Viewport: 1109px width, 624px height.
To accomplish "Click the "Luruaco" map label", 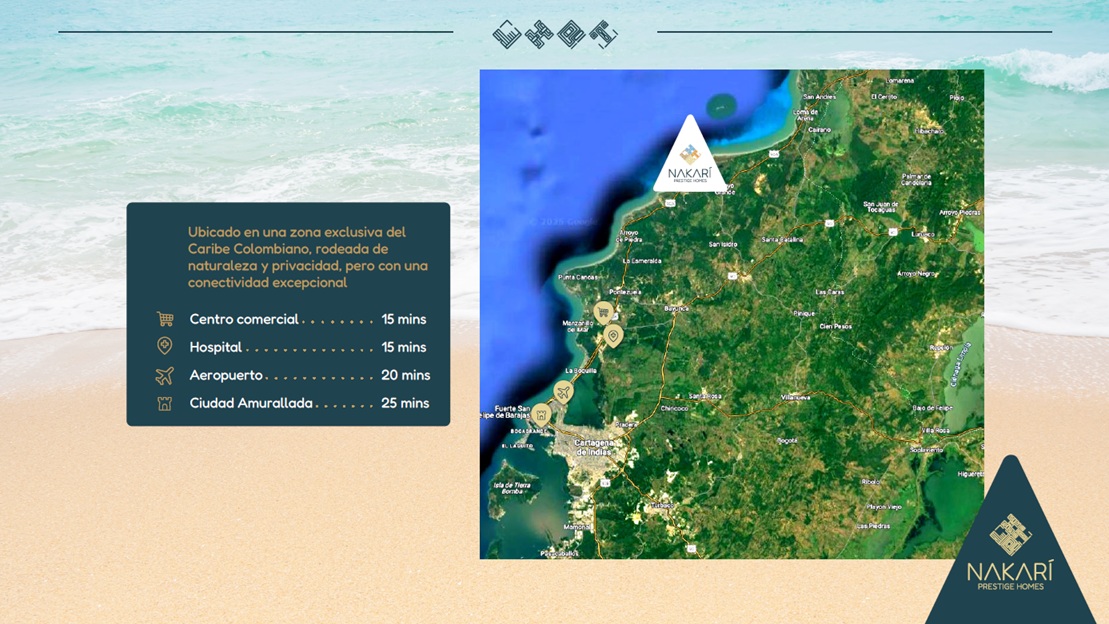I will (x=923, y=233).
